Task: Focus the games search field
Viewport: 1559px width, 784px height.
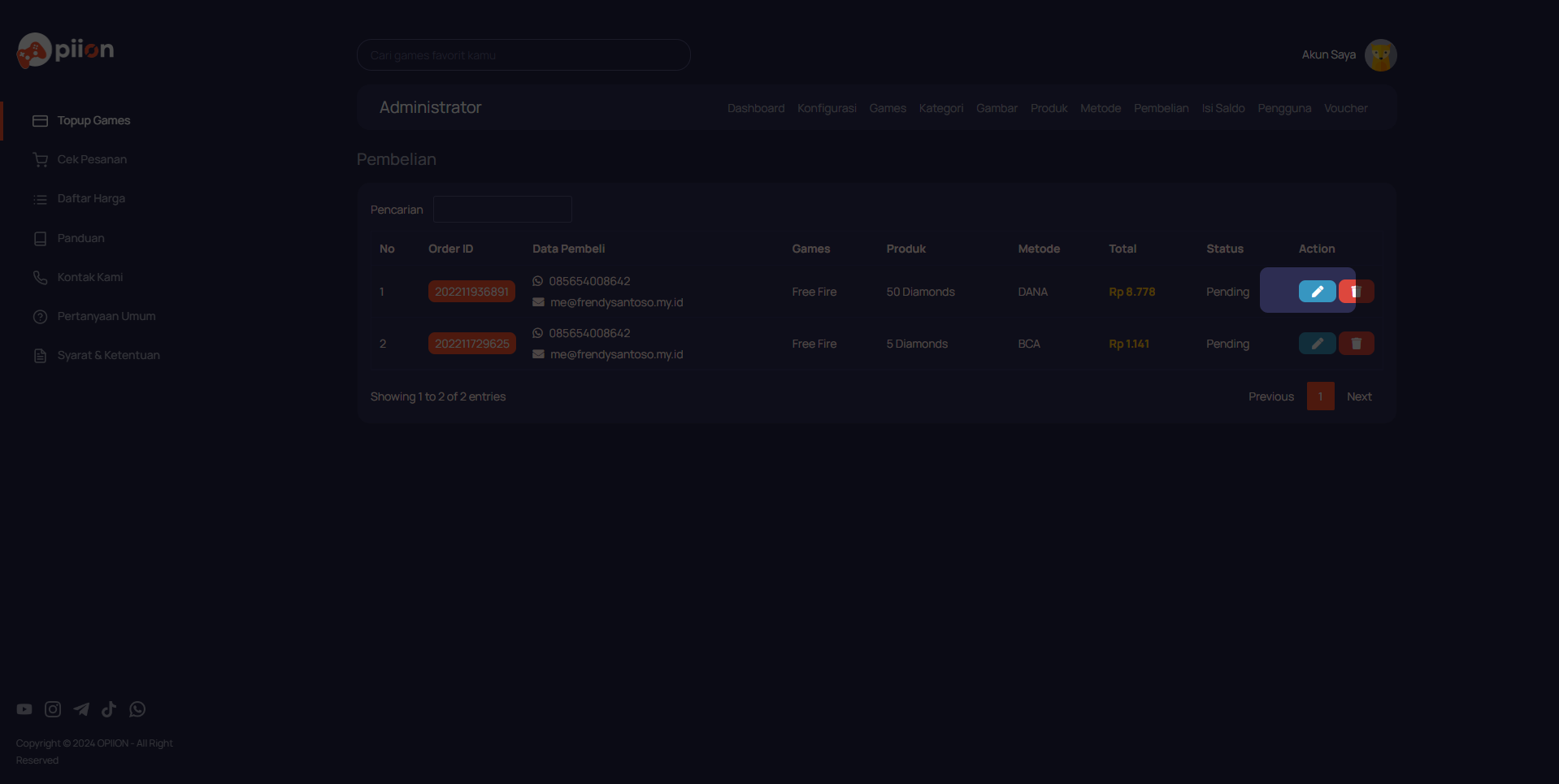Action: coord(523,55)
